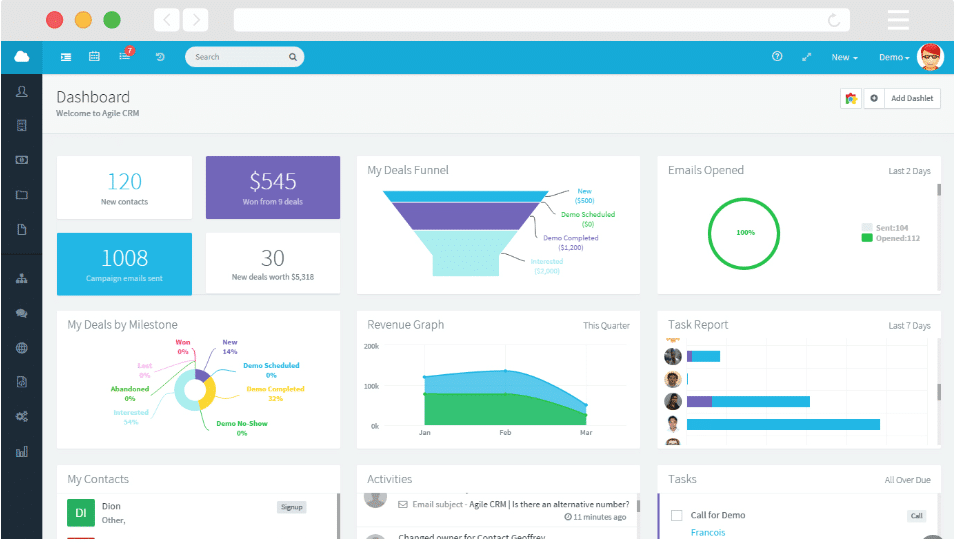
Task: Open the gears automation icon in the sidebar
Action: pyautogui.click(x=21, y=417)
